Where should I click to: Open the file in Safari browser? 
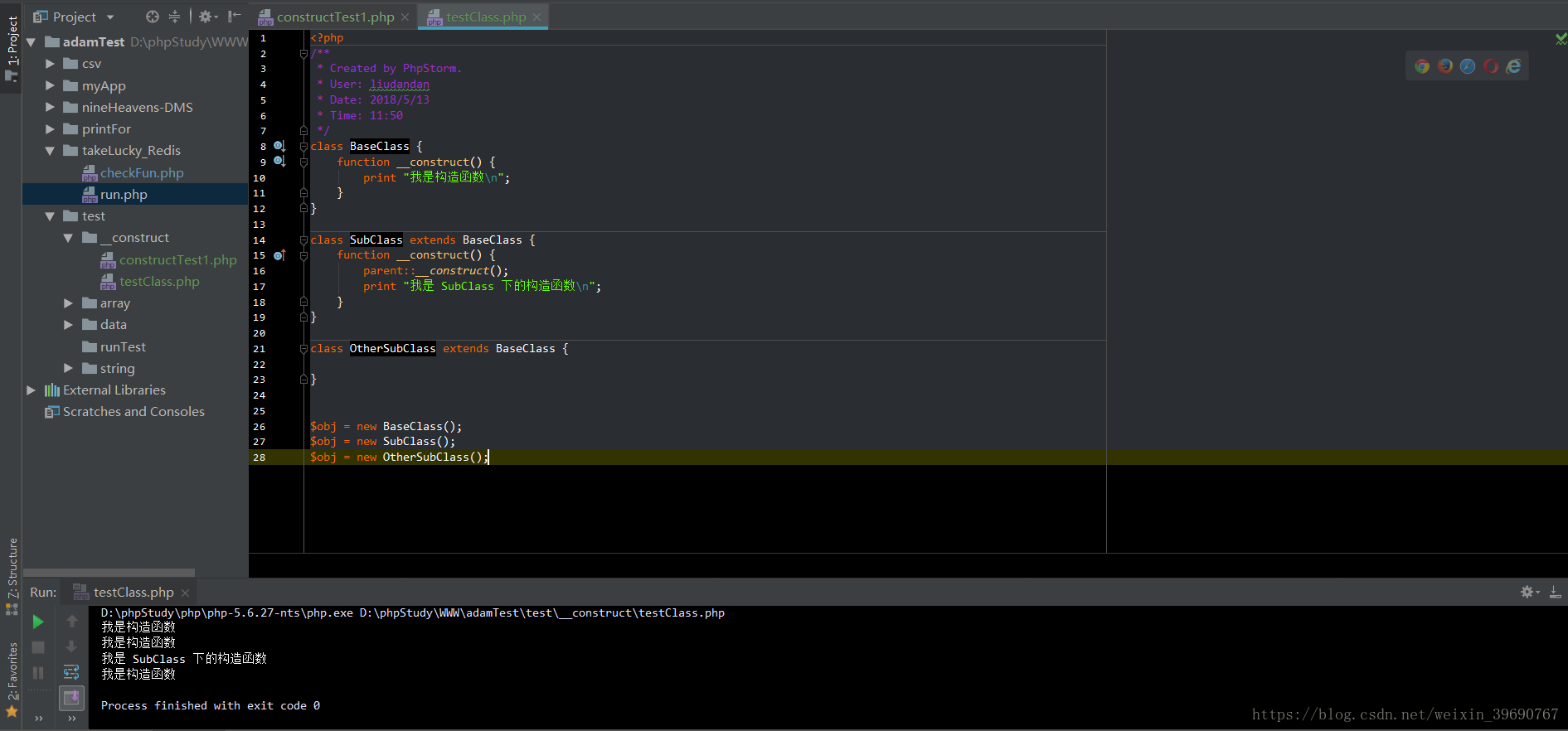click(1468, 66)
